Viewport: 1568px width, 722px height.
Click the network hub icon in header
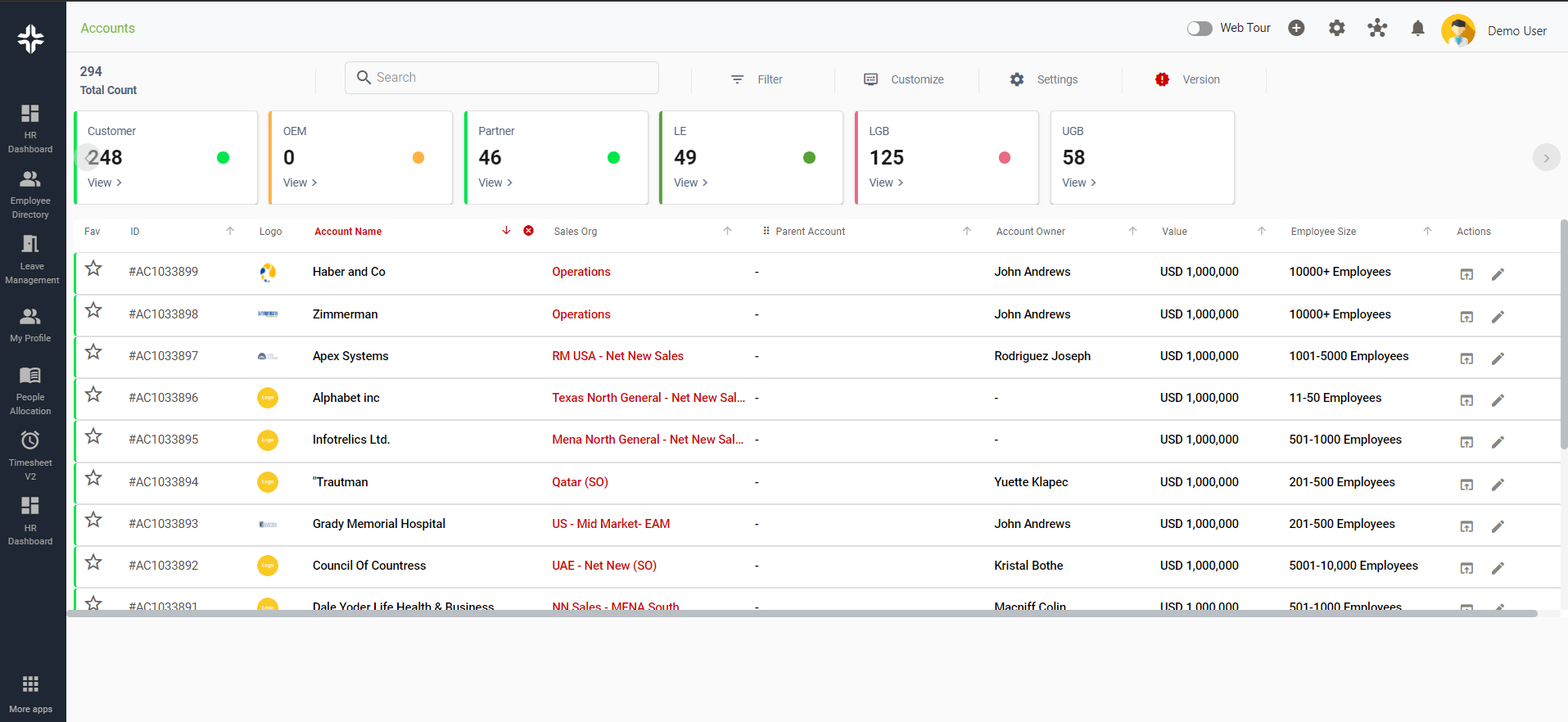pyautogui.click(x=1377, y=29)
